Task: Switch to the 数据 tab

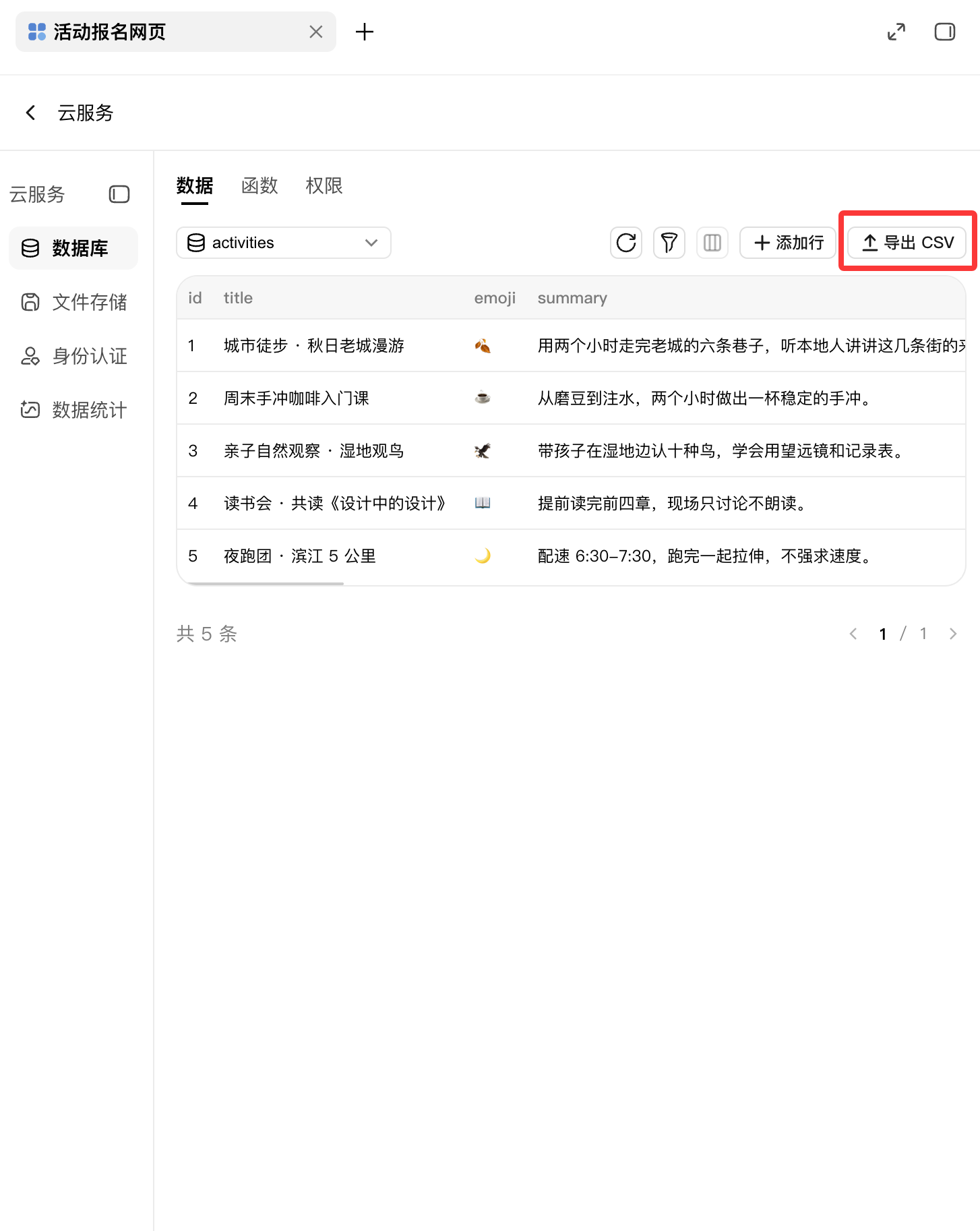Action: point(195,185)
